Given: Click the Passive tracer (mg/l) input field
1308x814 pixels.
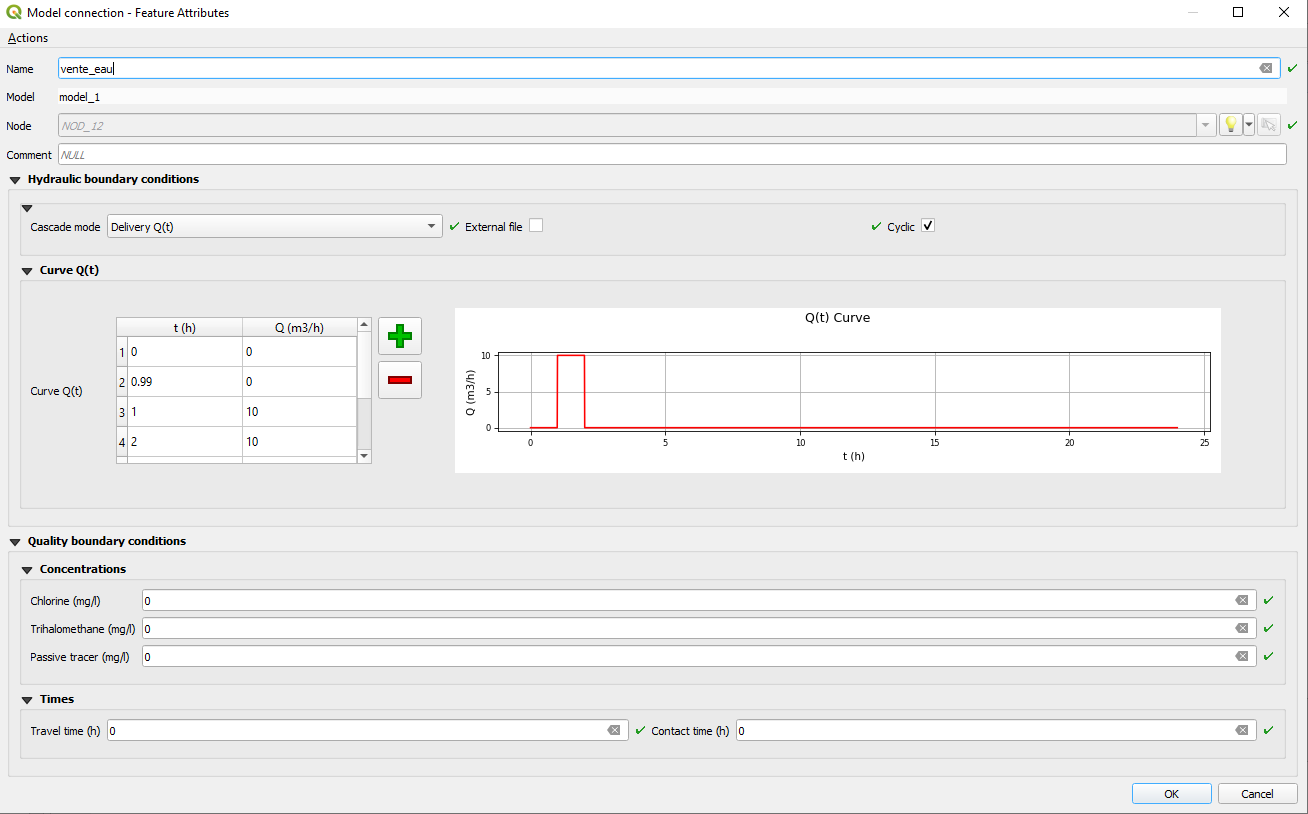Looking at the screenshot, I should pos(699,656).
